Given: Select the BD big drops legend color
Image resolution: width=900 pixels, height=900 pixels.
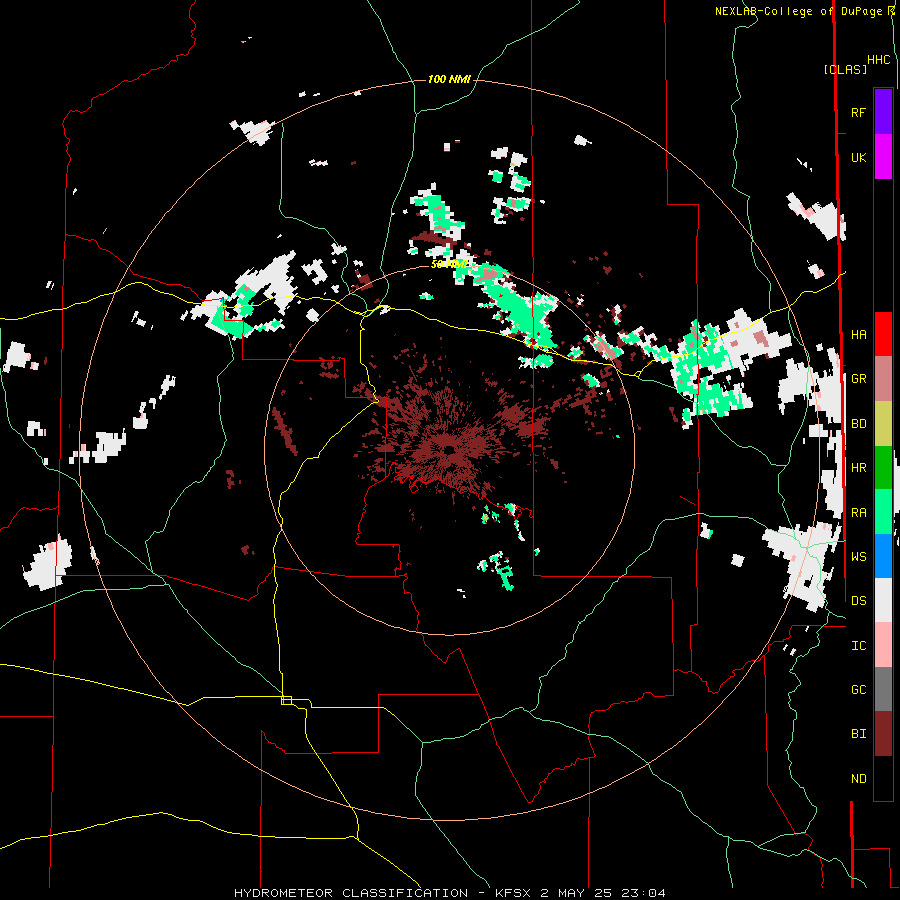Looking at the screenshot, I should coord(883,423).
